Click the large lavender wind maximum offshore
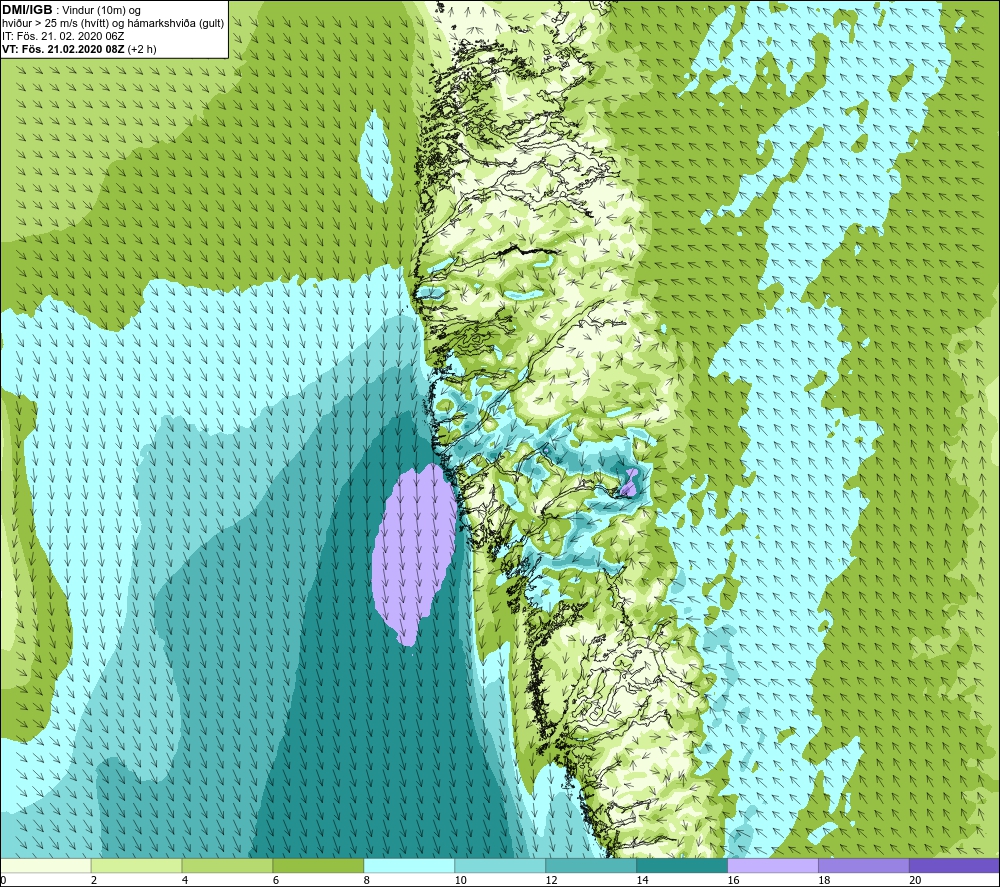This screenshot has height=887, width=1000. [x=415, y=552]
